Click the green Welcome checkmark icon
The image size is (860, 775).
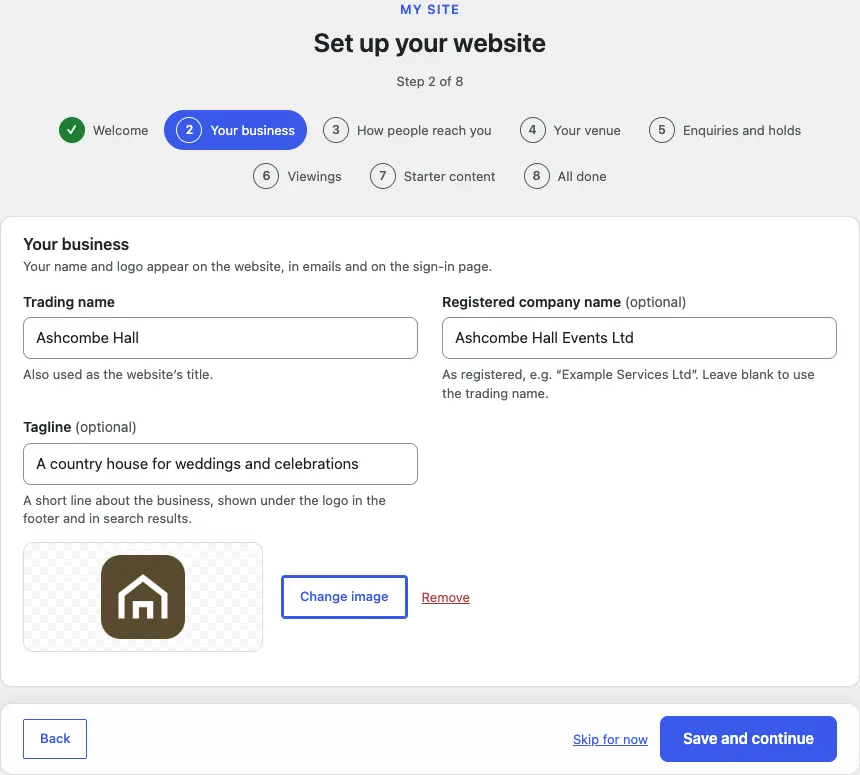point(72,130)
